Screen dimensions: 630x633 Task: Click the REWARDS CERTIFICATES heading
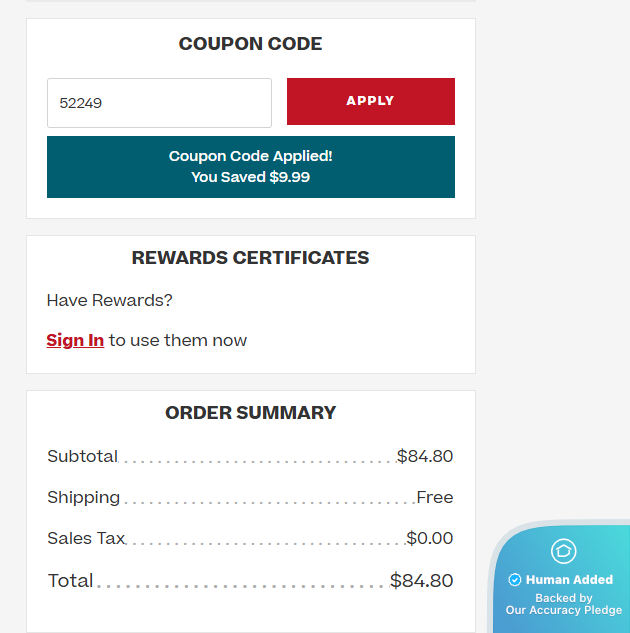point(251,258)
